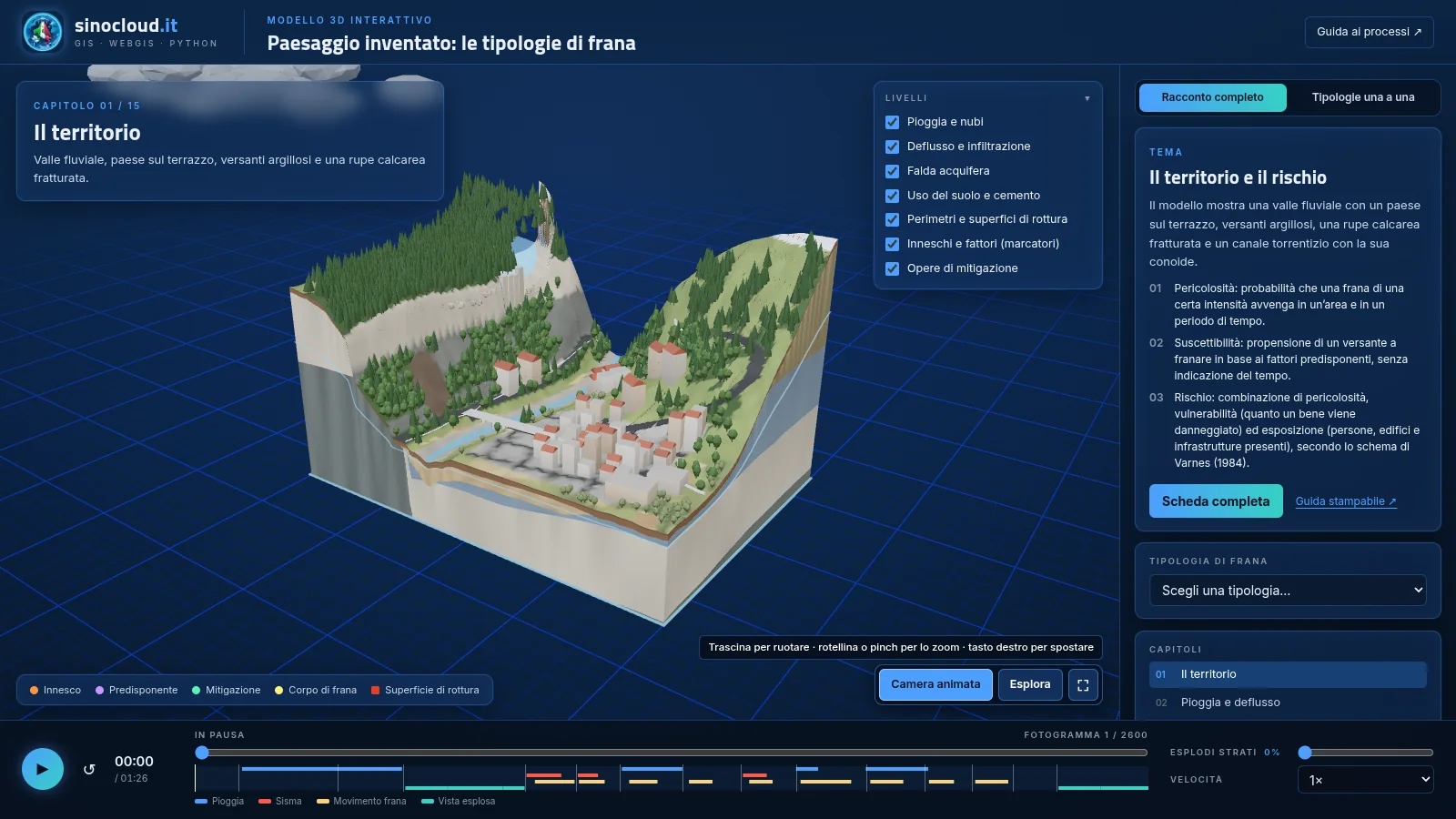This screenshot has height=819, width=1456.
Task: Click the Il territorio e il rischio heading
Action: [x=1238, y=177]
